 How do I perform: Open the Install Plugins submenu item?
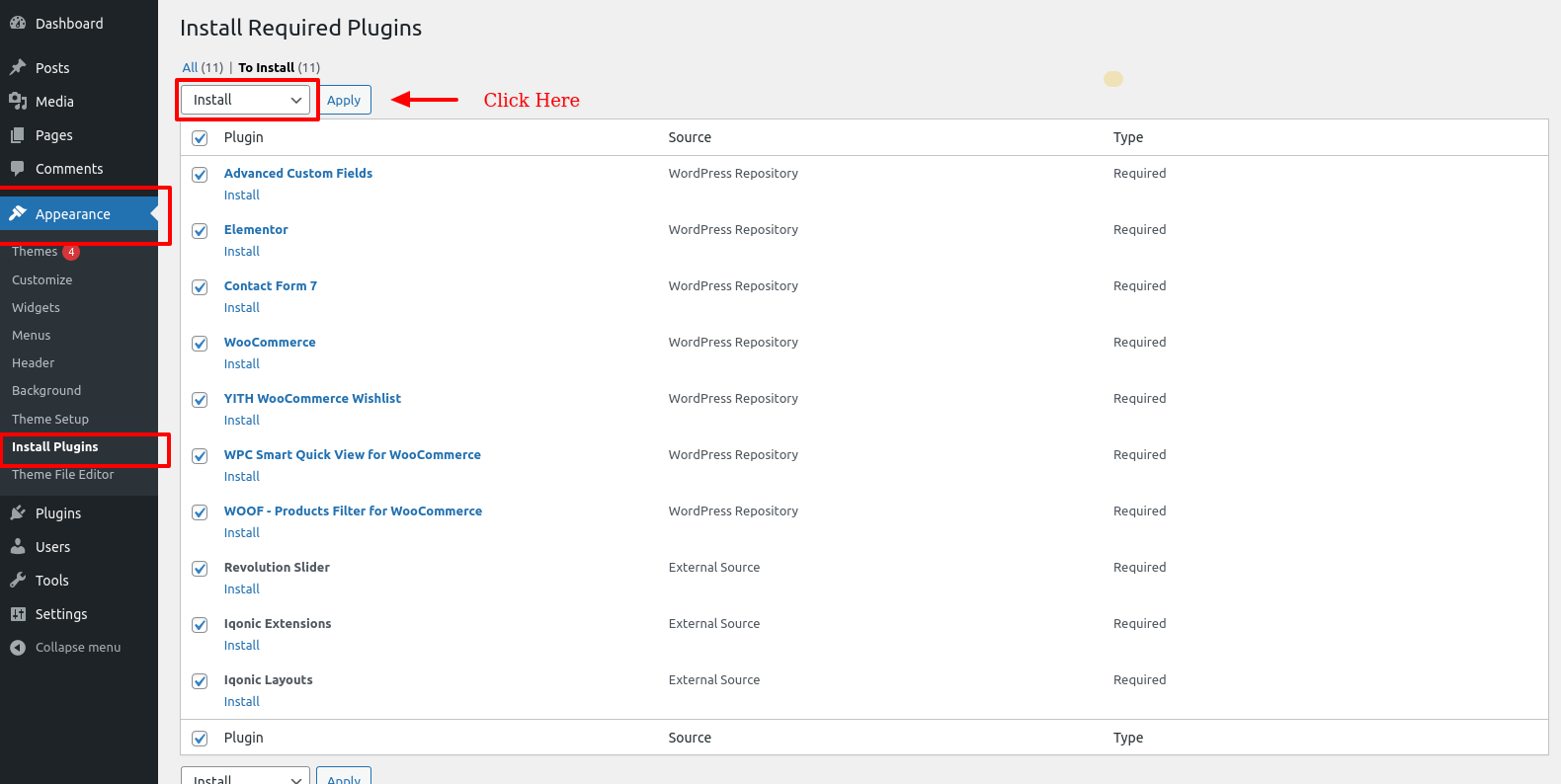79,447
